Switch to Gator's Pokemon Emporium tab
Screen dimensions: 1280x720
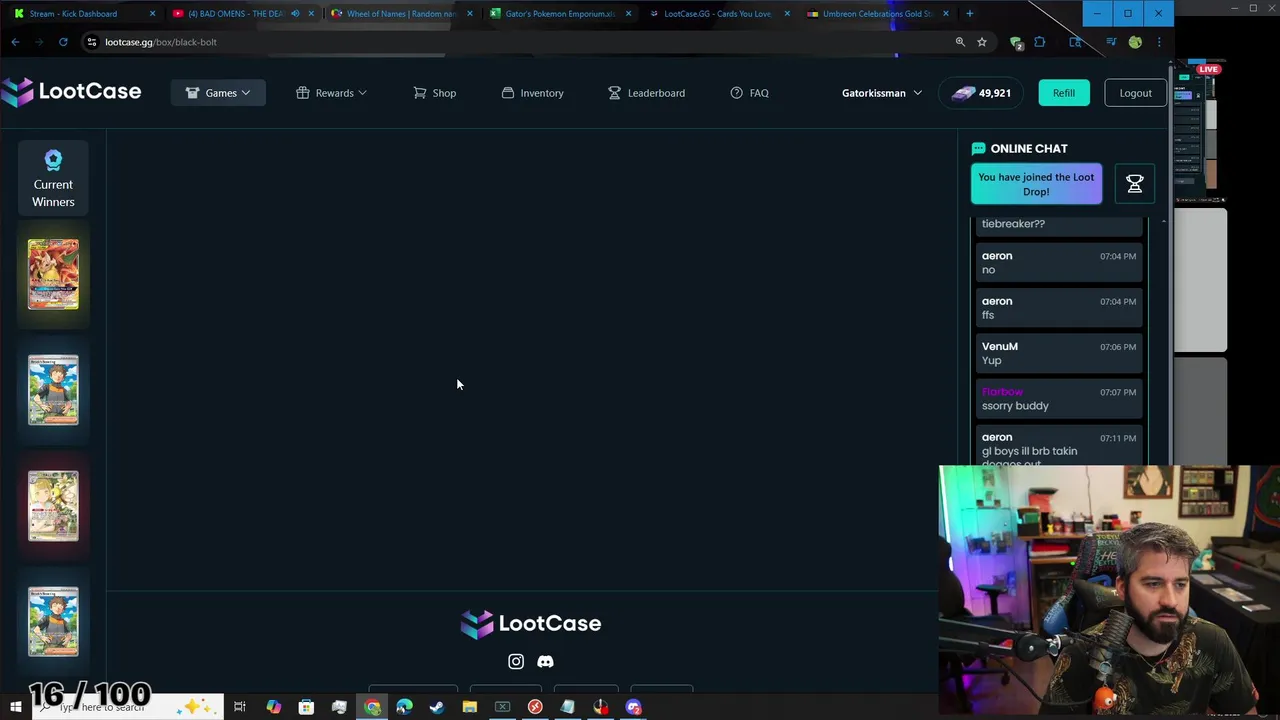coord(560,14)
